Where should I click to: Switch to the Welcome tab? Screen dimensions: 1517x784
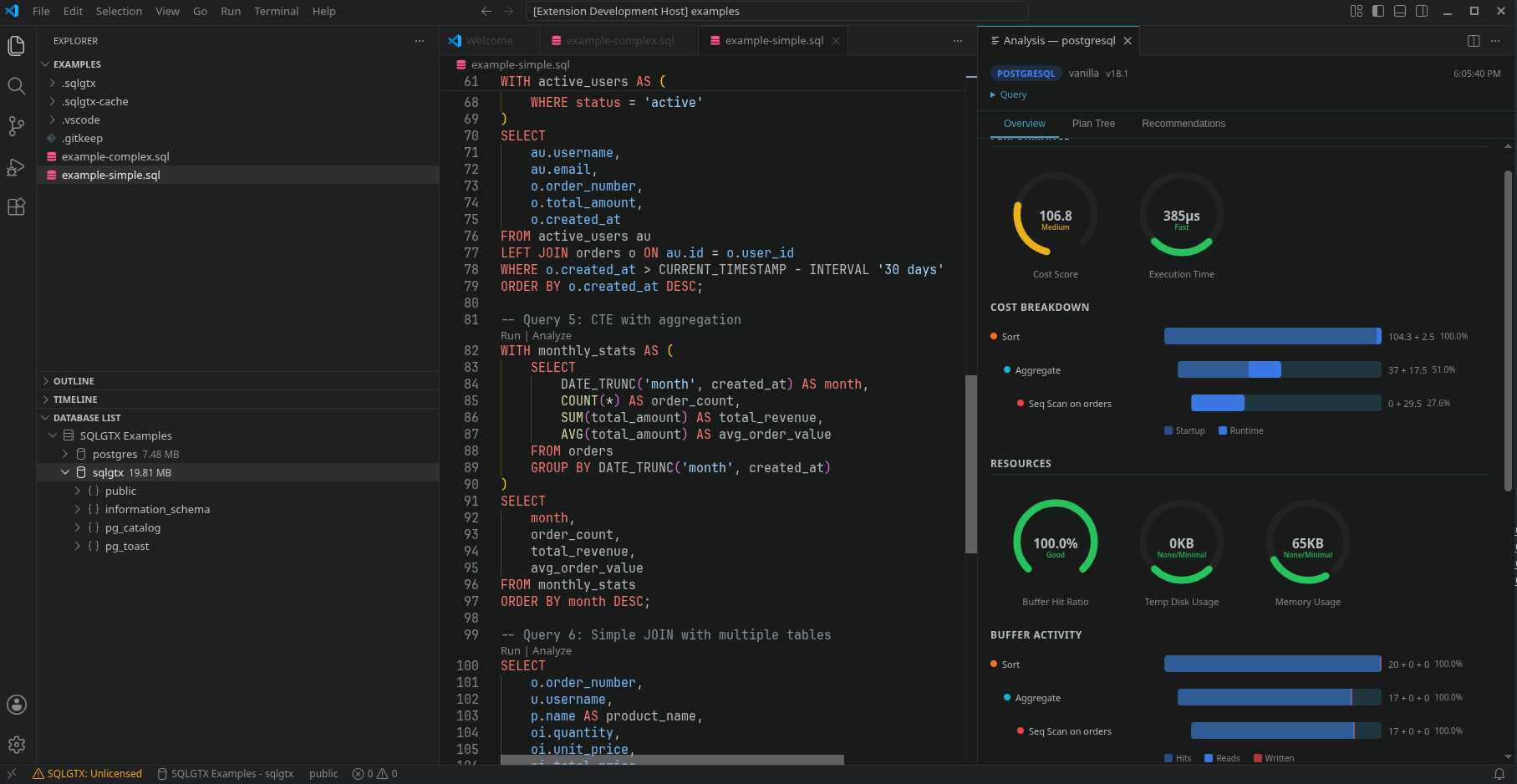(x=489, y=41)
